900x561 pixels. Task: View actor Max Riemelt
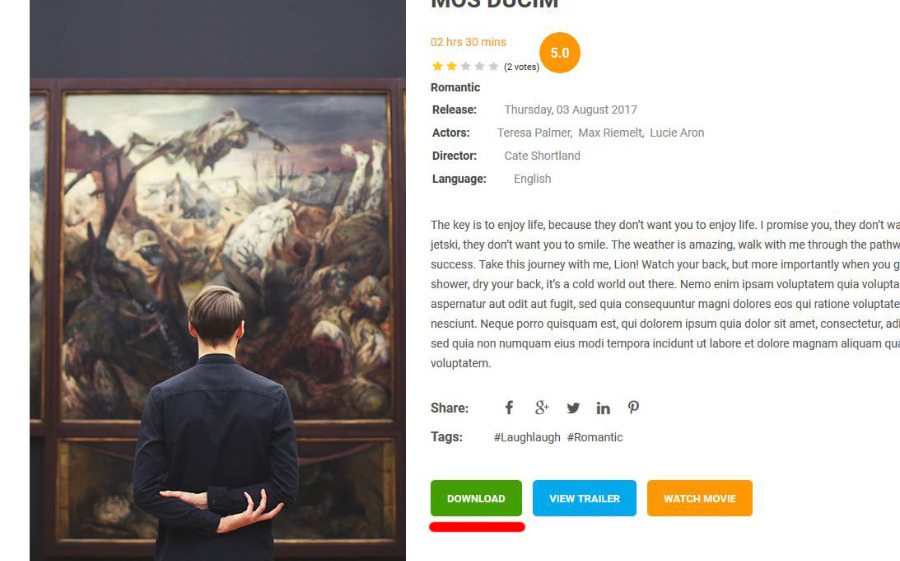point(610,133)
